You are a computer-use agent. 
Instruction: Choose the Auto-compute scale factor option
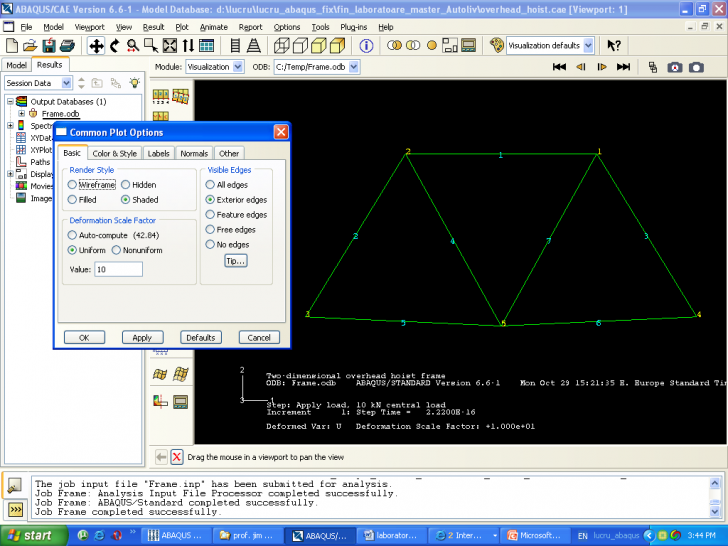(72, 235)
